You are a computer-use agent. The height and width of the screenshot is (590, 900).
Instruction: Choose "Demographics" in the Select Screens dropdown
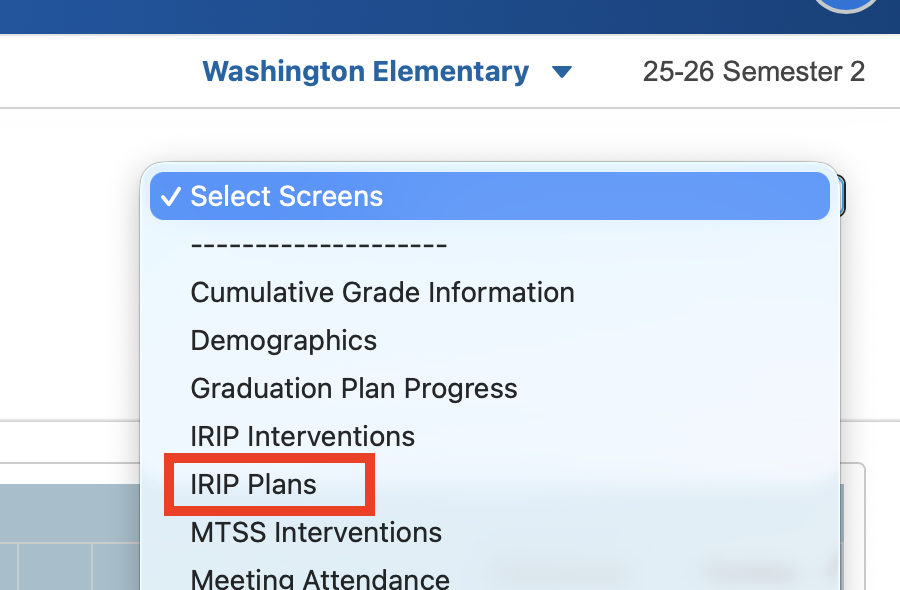pyautogui.click(x=283, y=340)
